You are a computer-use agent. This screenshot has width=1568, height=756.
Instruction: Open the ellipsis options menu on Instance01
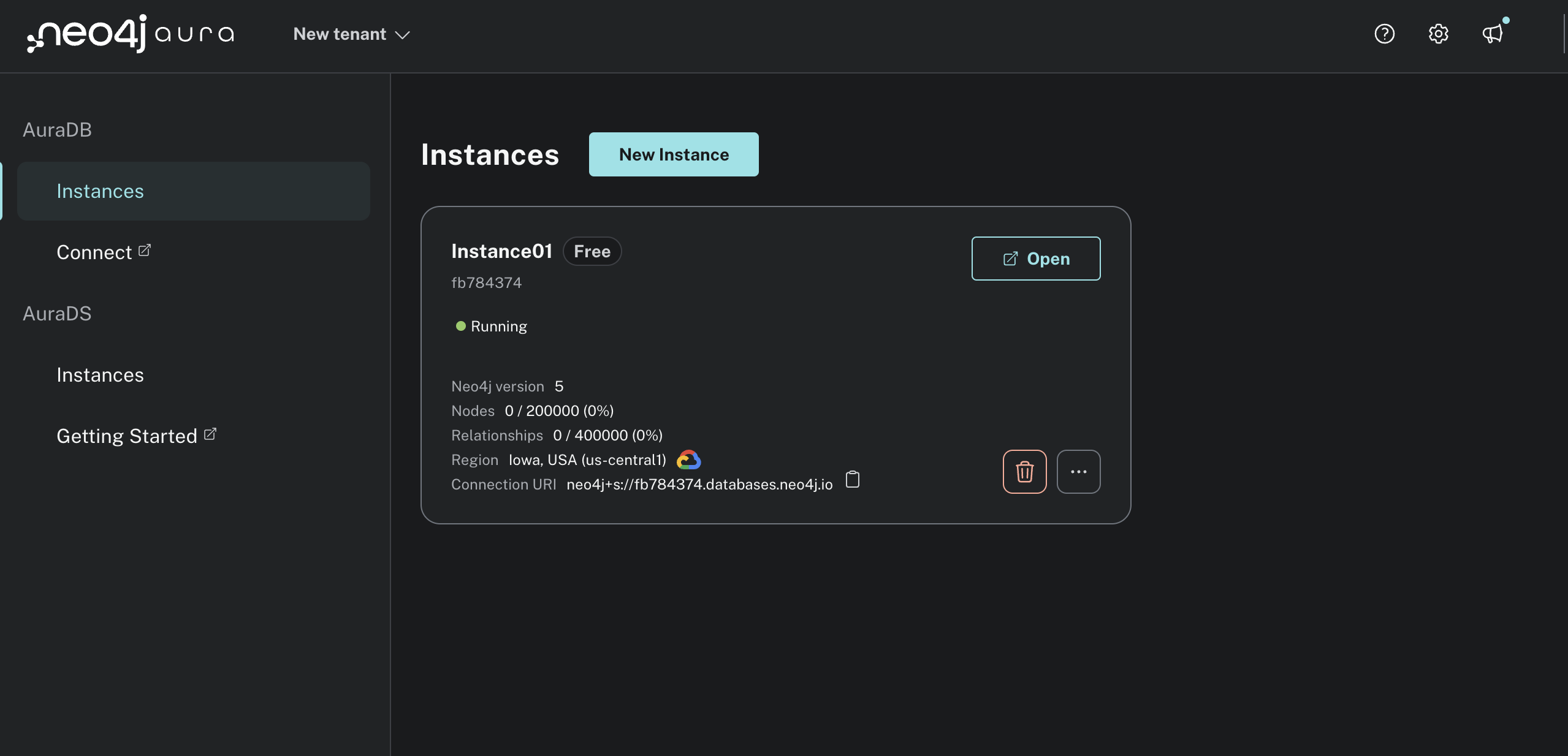click(x=1078, y=471)
